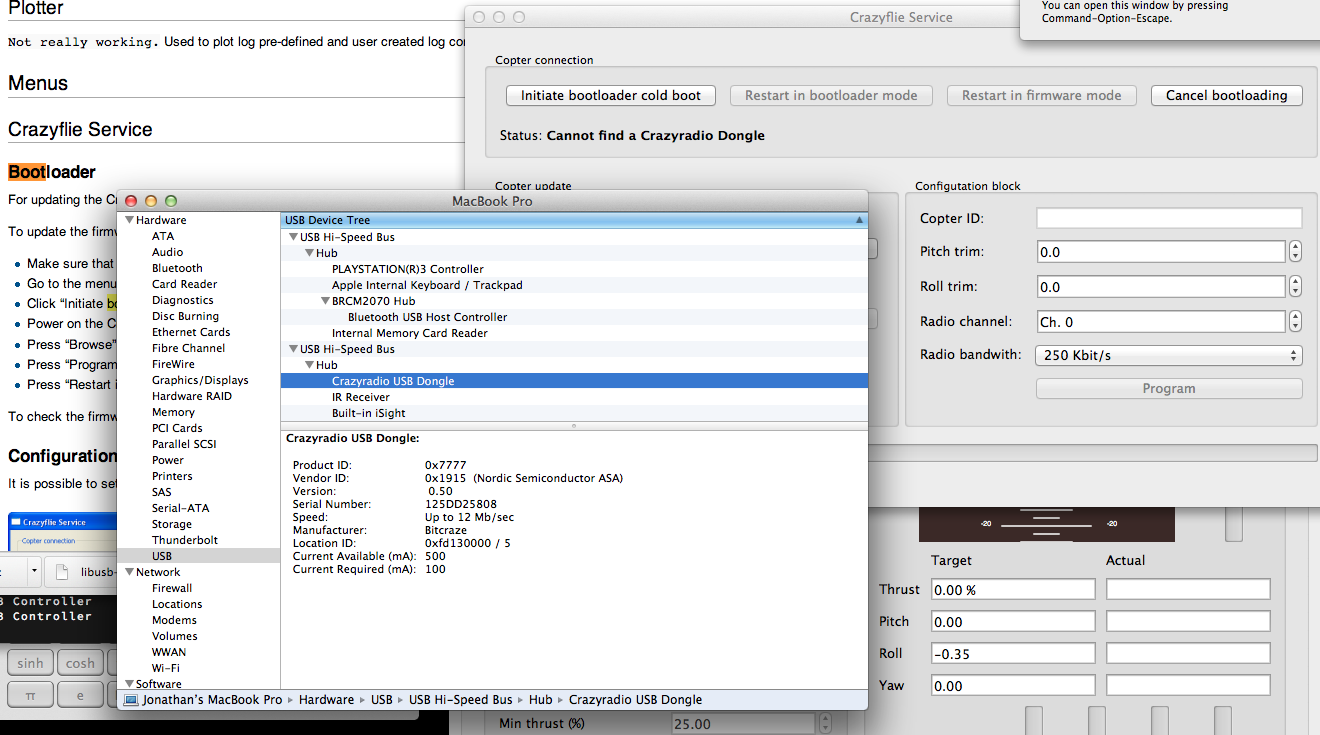Viewport: 1320px width, 735px height.
Task: Click the Crazyflie Service screenshot thumbnail
Action: click(x=60, y=531)
